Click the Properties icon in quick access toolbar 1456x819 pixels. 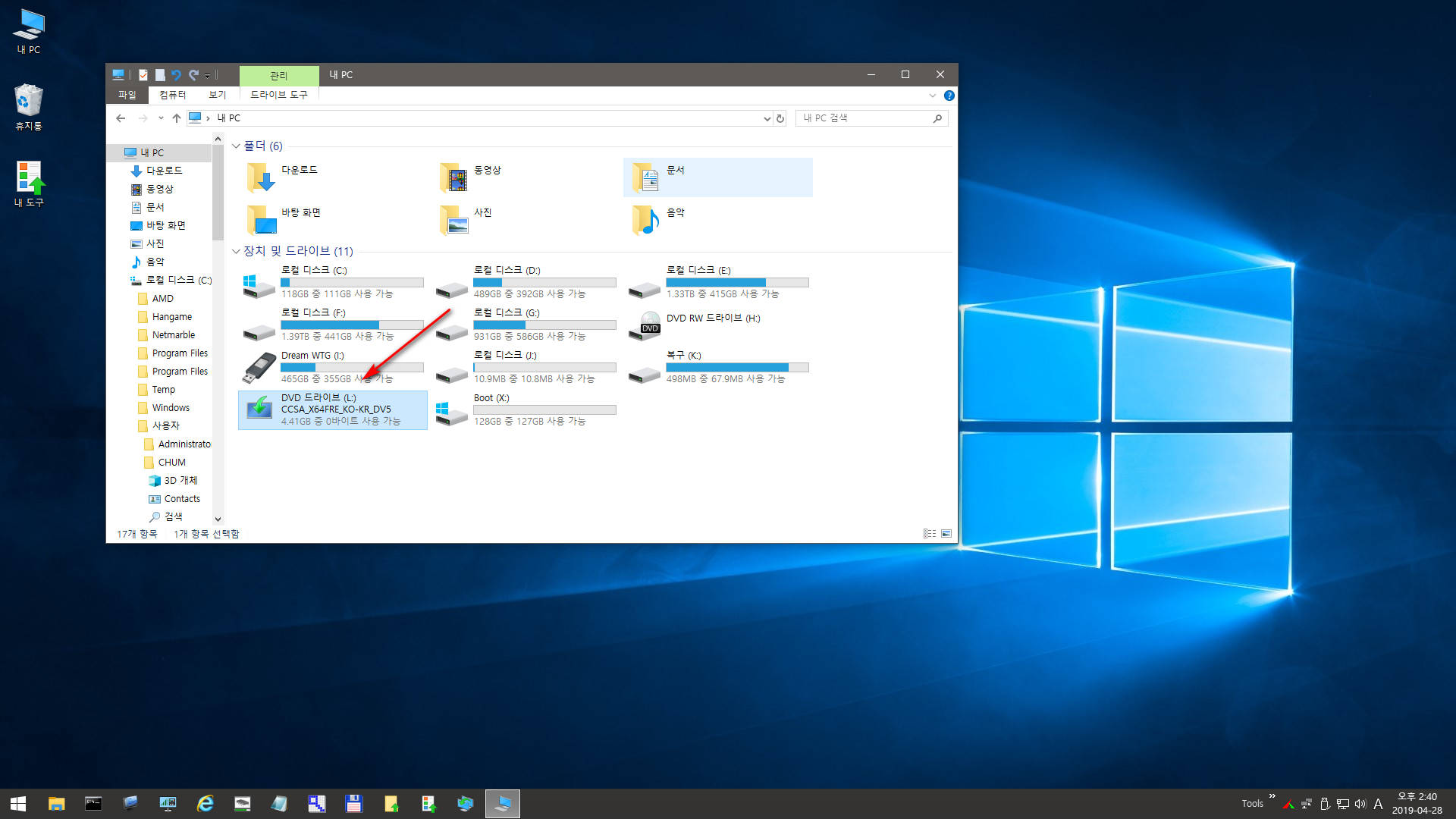tap(143, 74)
